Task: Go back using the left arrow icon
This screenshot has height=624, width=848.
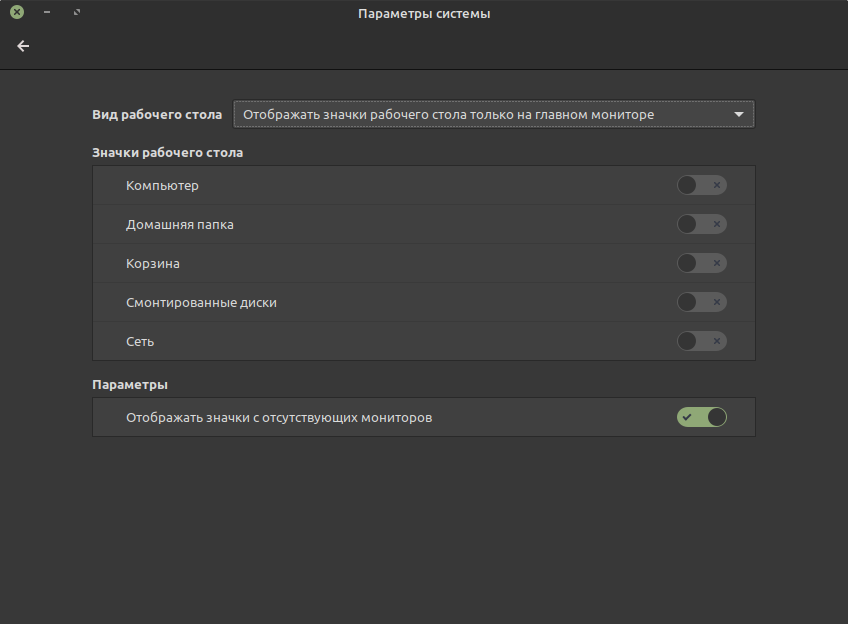Action: coord(23,46)
